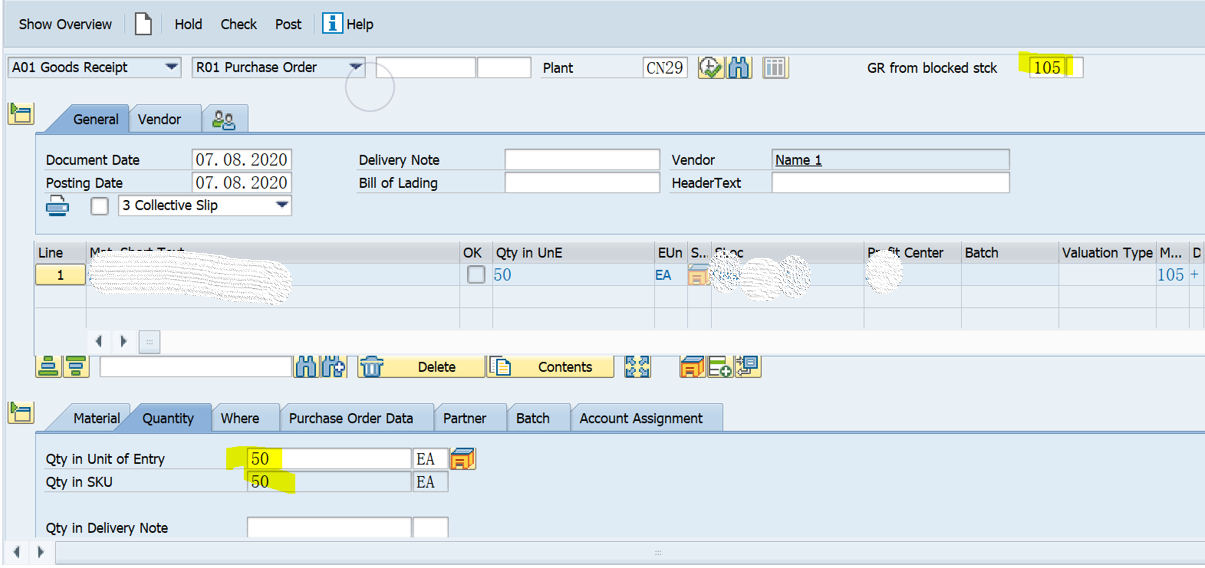Screen dimensions: 1205x568
Task: Click orange stock determination icon below table
Action: pyautogui.click(x=692, y=367)
